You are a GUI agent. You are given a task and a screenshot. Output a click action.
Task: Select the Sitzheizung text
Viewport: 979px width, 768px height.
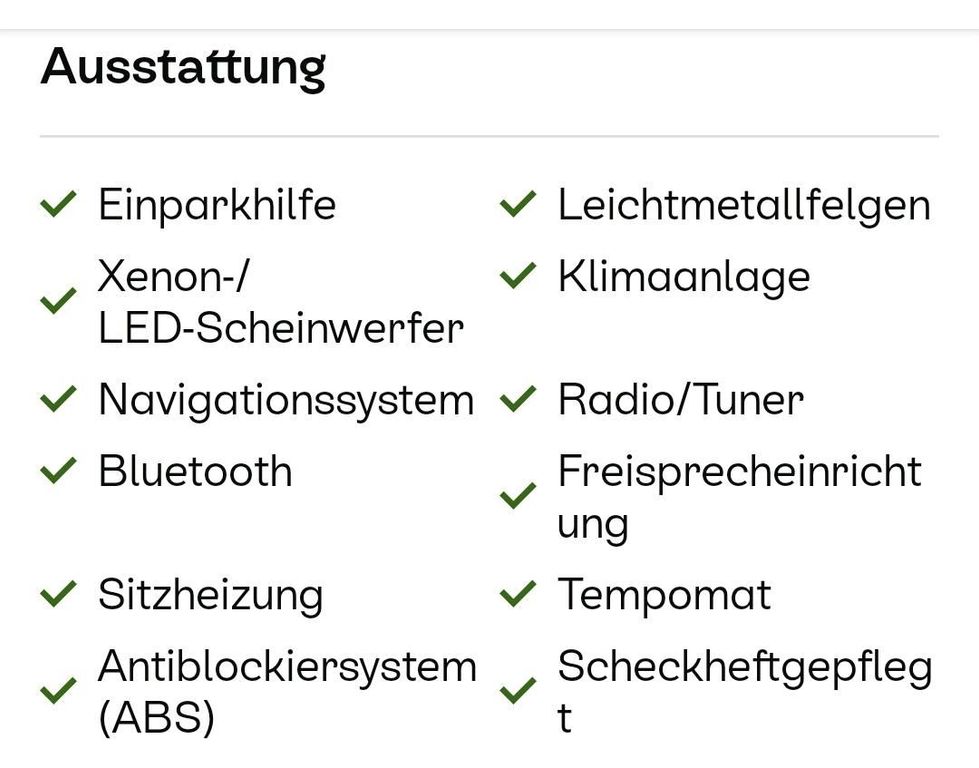tap(211, 595)
